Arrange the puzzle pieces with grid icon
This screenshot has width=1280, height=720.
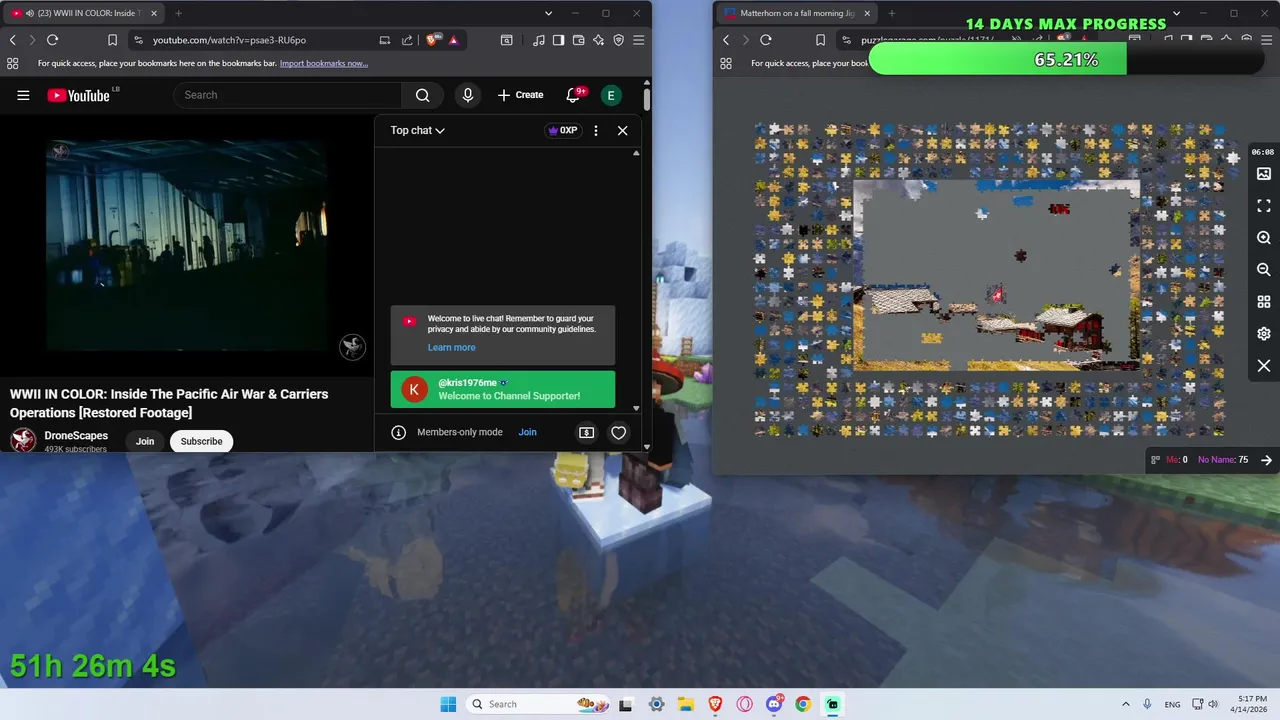tap(1264, 302)
